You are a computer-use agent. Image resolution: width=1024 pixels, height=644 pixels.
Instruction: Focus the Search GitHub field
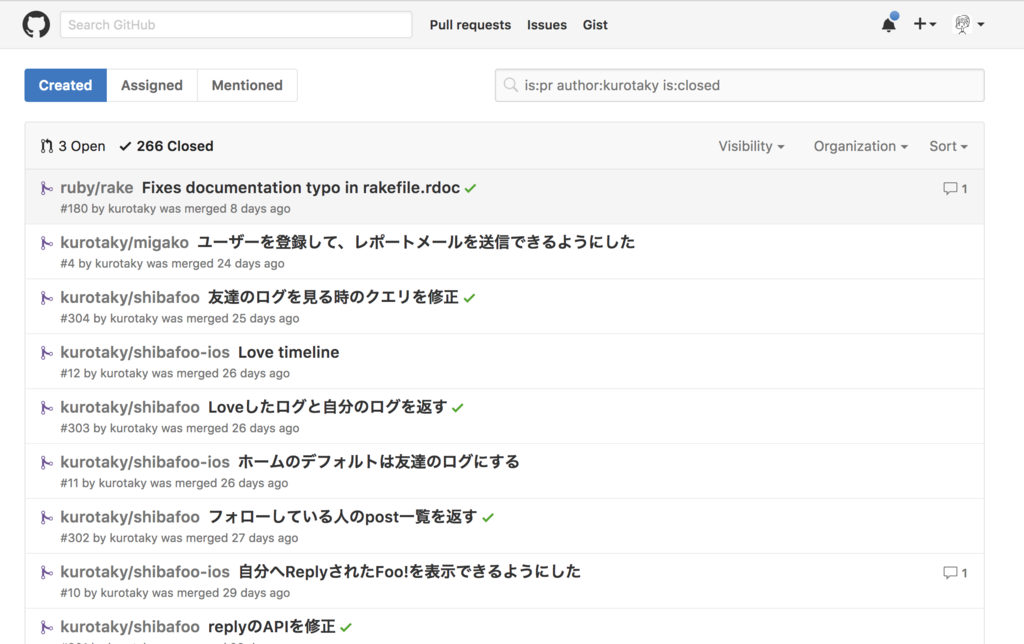[236, 25]
